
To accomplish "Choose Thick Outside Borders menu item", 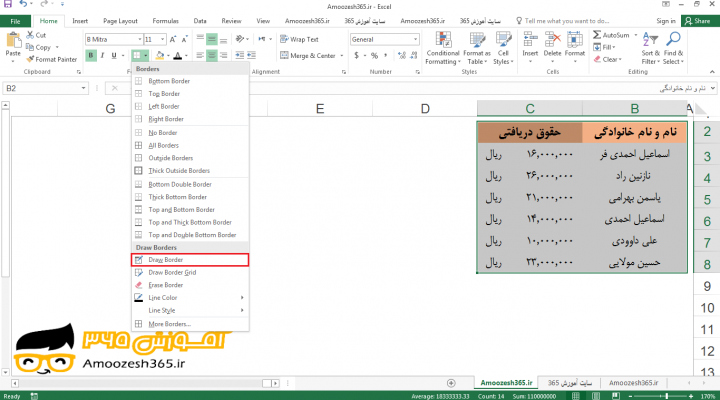I will [x=190, y=170].
